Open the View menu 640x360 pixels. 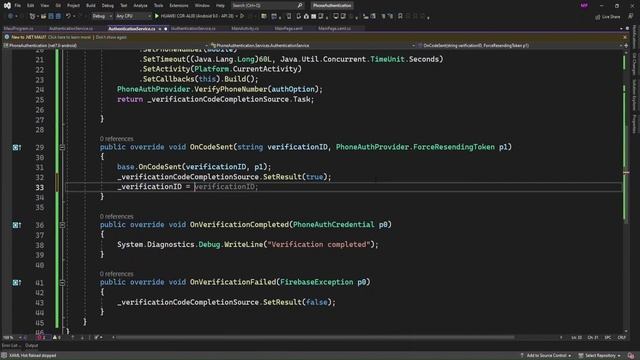coord(44,6)
